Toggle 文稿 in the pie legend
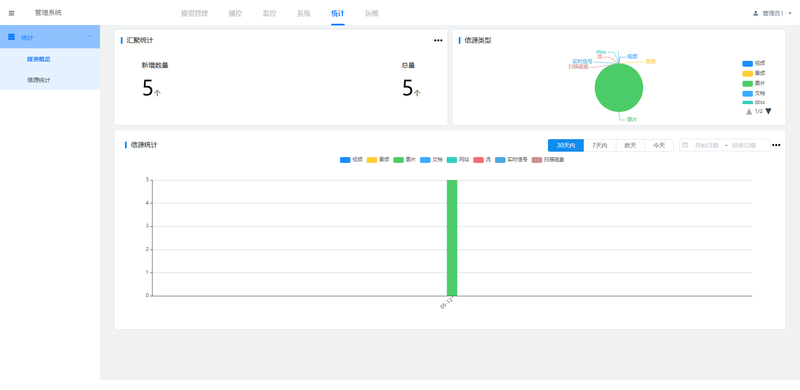 754,93
